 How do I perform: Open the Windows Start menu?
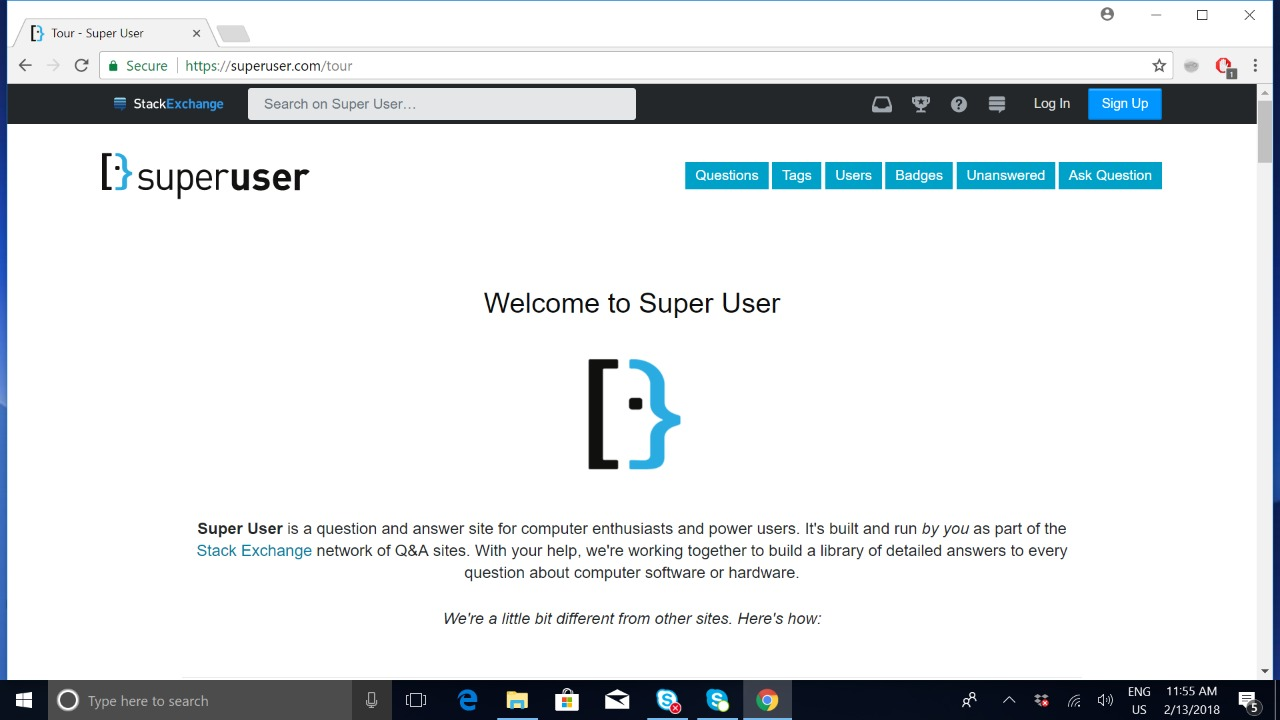[24, 700]
